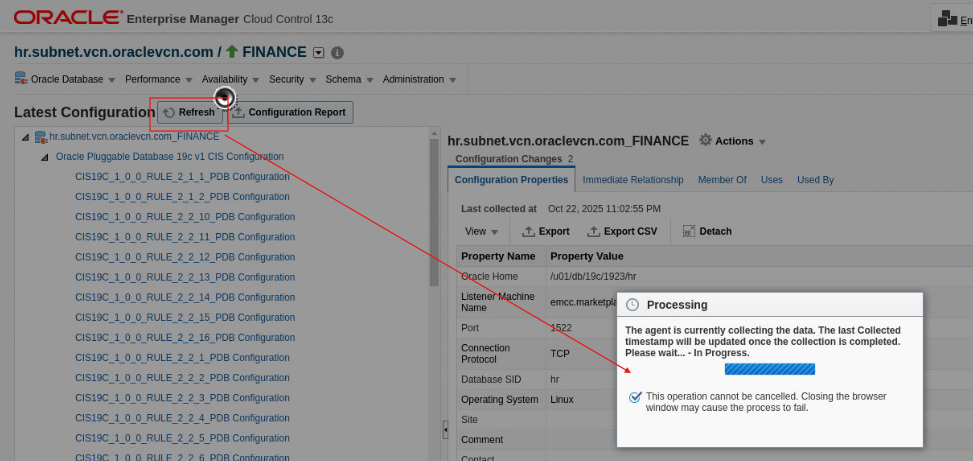973x461 pixels.
Task: Click the checkmark icon in the Processing dialog
Action: tap(635, 397)
